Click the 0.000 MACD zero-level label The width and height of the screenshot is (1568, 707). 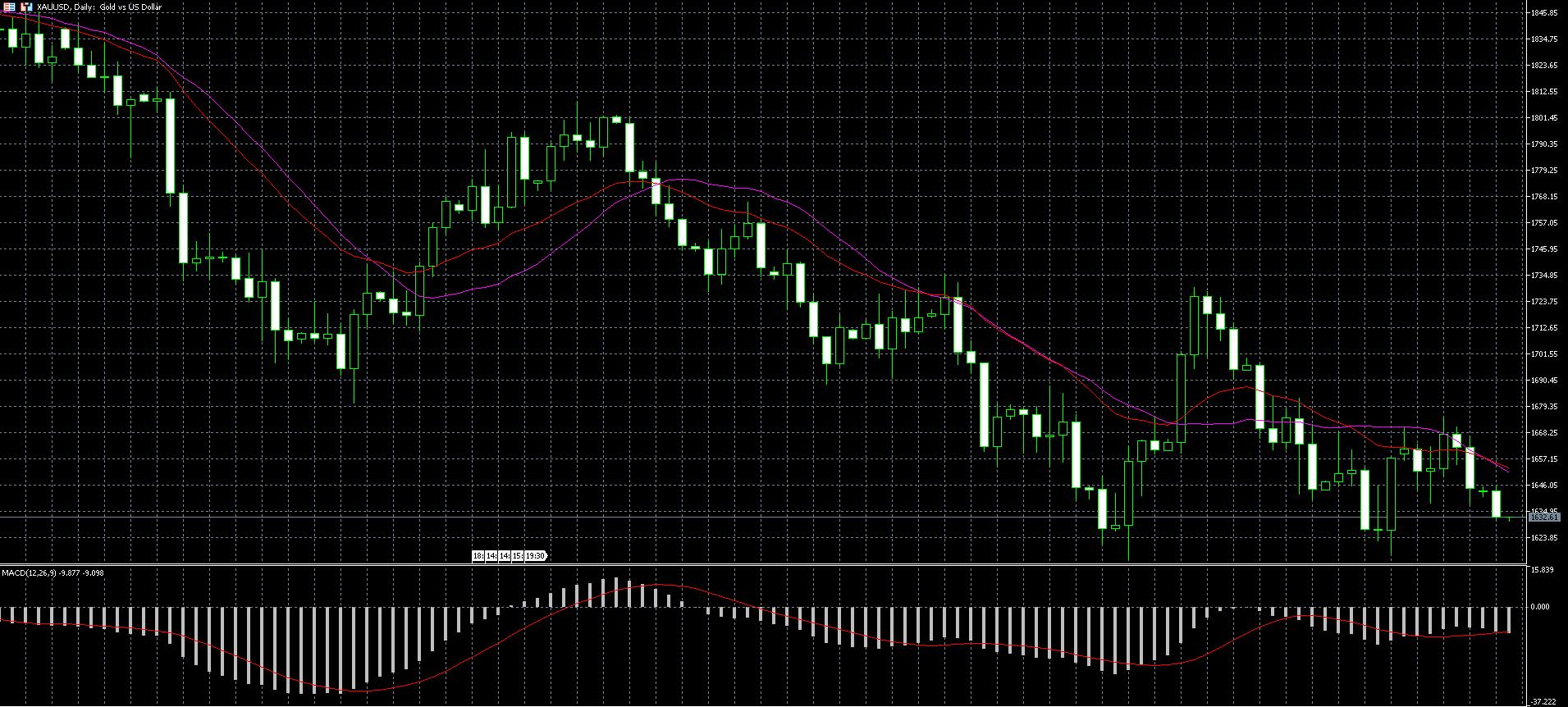pyautogui.click(x=1540, y=607)
